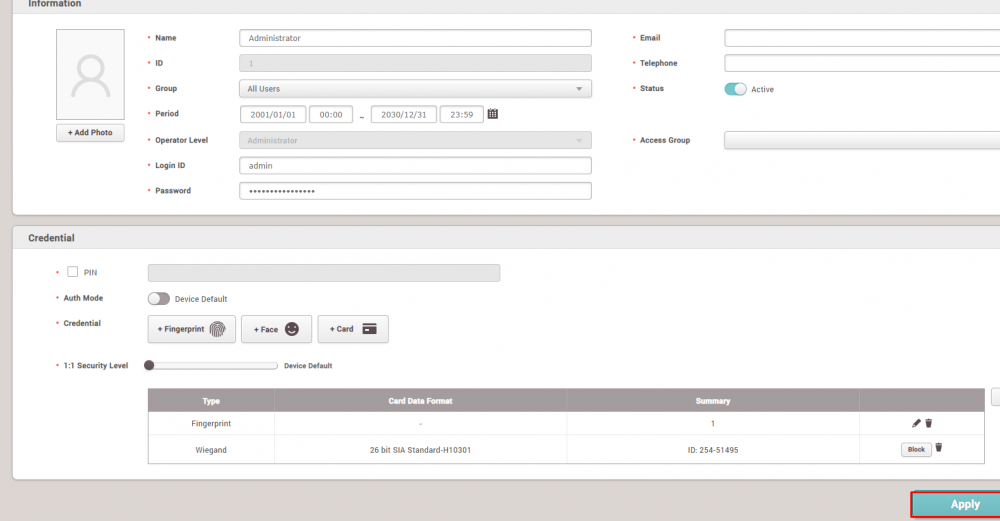Click the Add Photo button
Viewport: 1000px width, 521px height.
pyautogui.click(x=90, y=133)
